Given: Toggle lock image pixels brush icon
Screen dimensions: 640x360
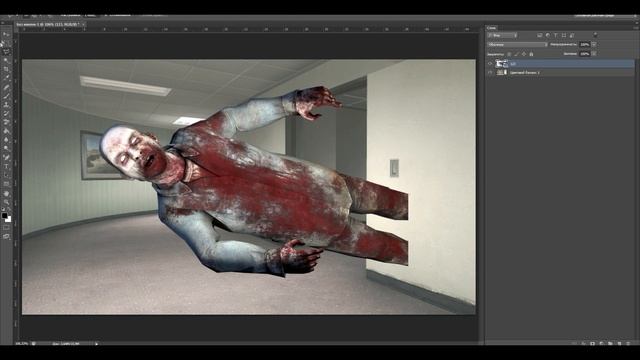Looking at the screenshot, I should 516,54.
